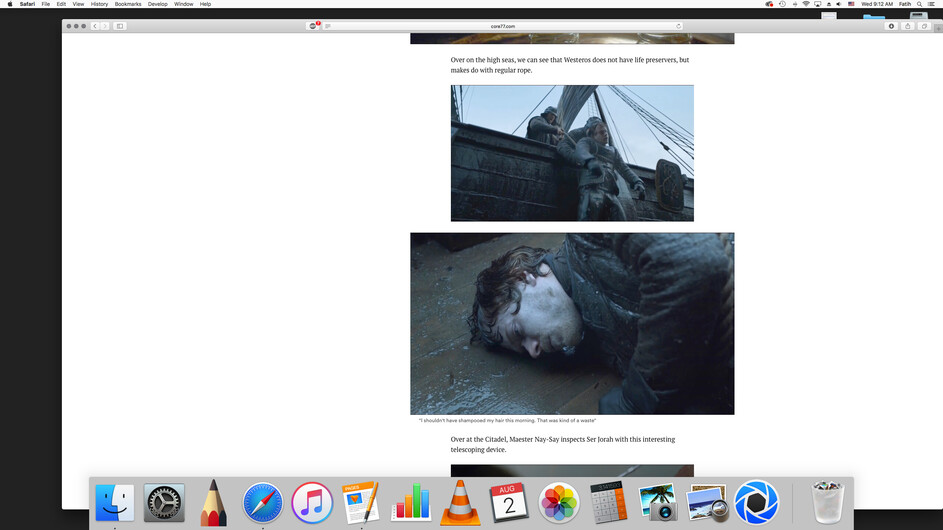943x530 pixels.
Task: Launch System Preferences from Dock
Action: click(164, 502)
